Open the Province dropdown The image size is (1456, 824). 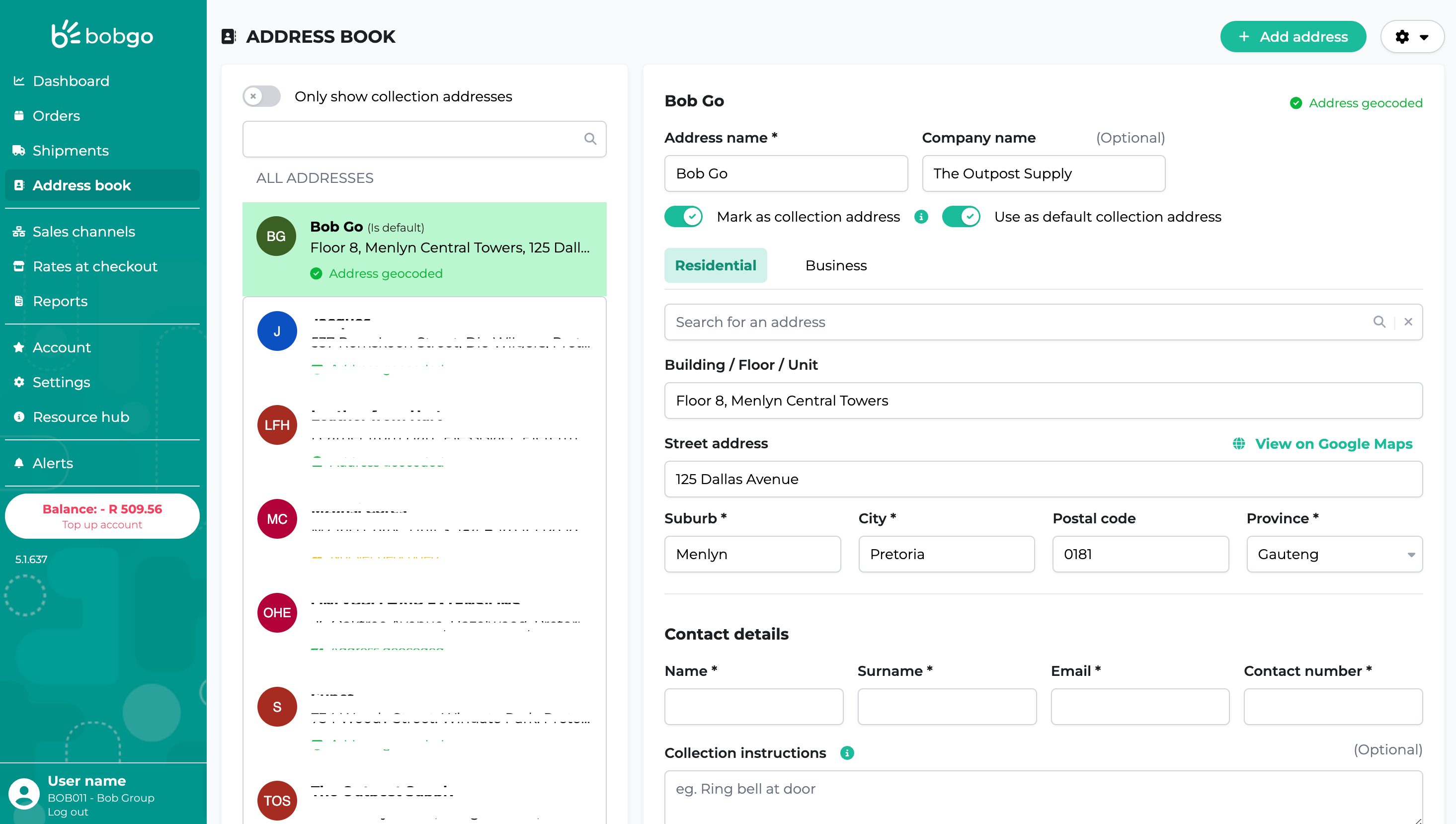pyautogui.click(x=1334, y=554)
